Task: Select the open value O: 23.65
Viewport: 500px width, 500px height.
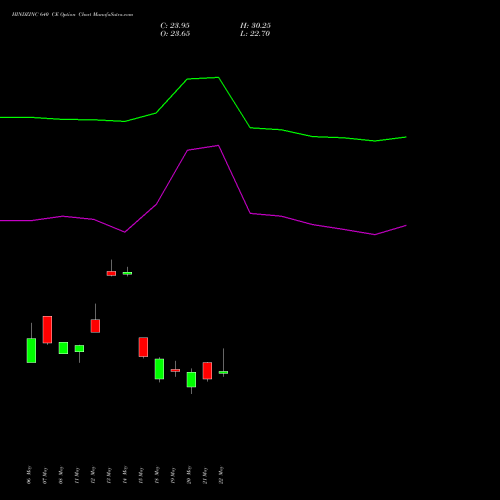Action: 175,34
